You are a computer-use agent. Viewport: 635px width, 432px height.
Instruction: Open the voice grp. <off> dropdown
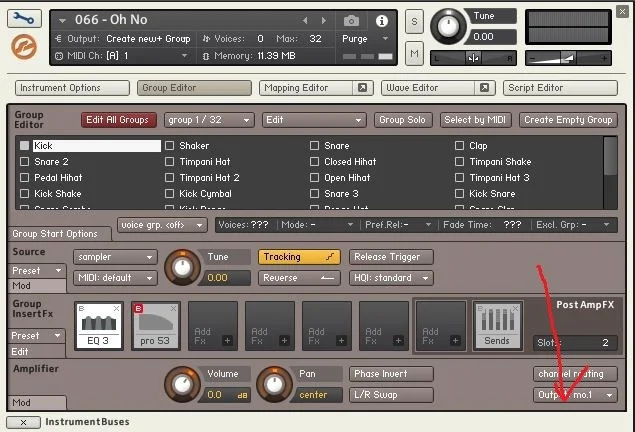(x=162, y=225)
